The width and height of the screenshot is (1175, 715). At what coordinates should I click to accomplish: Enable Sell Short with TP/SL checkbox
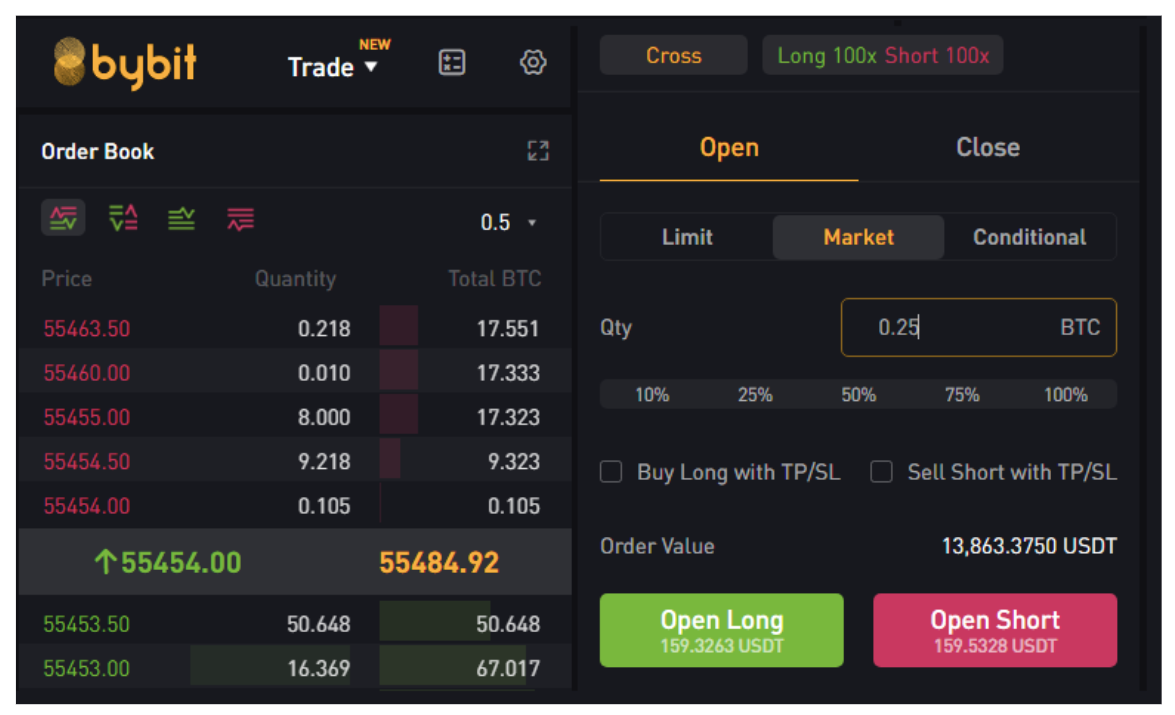pos(881,472)
